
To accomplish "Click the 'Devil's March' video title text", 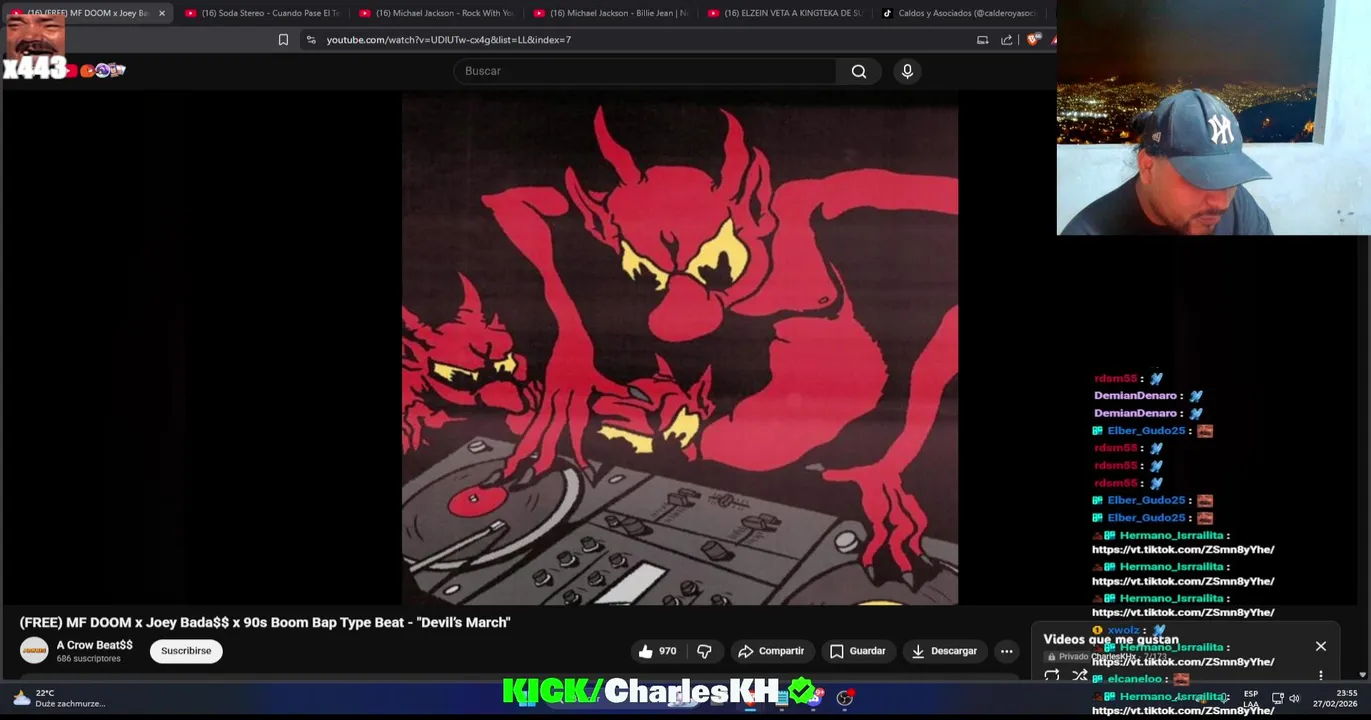I will 265,622.
